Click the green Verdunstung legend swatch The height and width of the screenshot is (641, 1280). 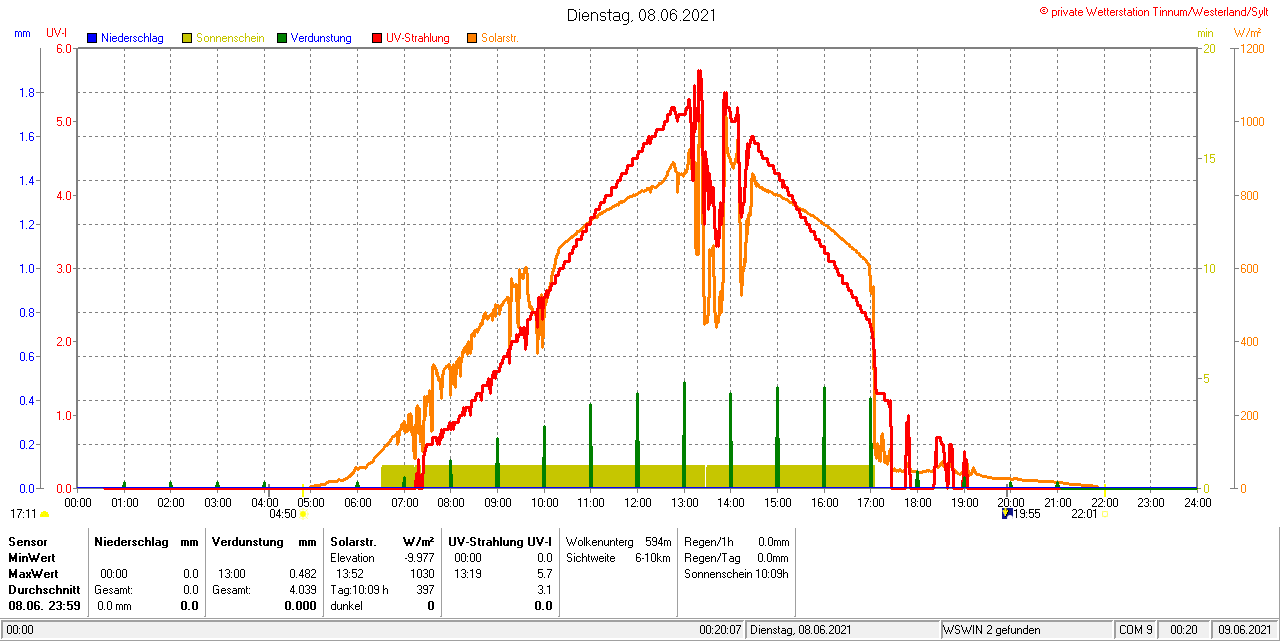[x=282, y=38]
